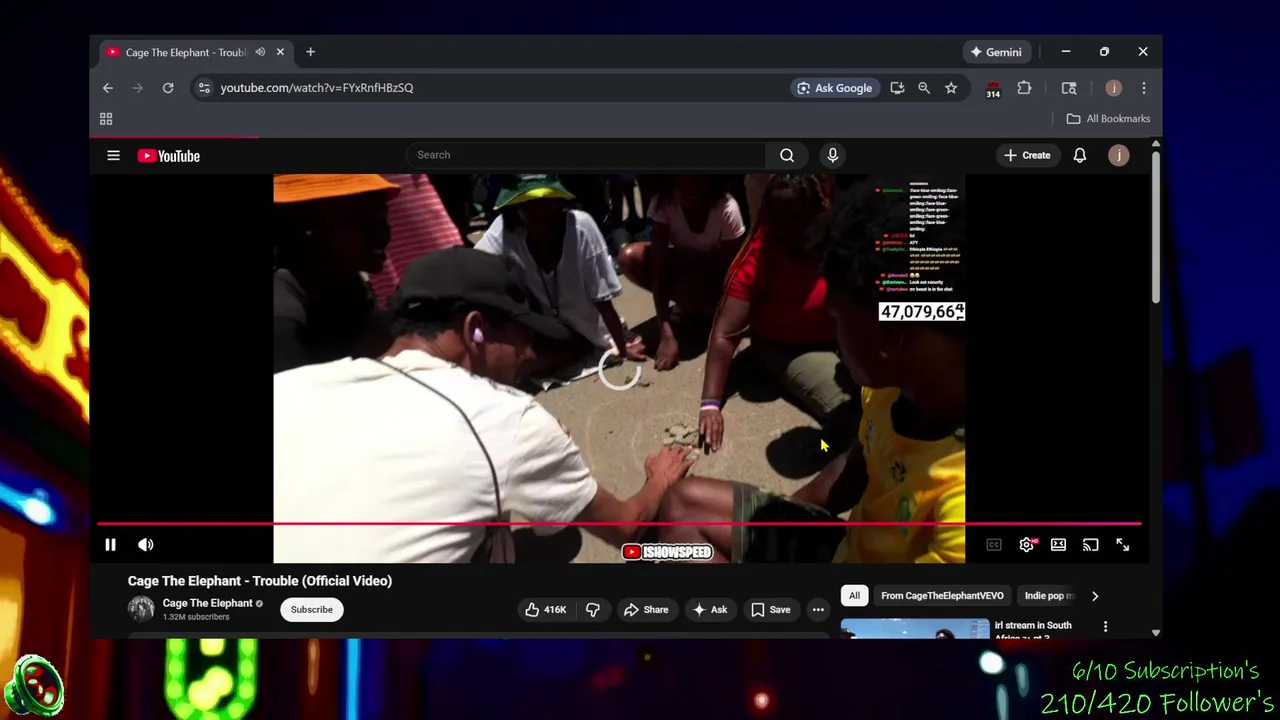1280x720 pixels.
Task: Open more actions ellipsis beside Save
Action: (818, 610)
